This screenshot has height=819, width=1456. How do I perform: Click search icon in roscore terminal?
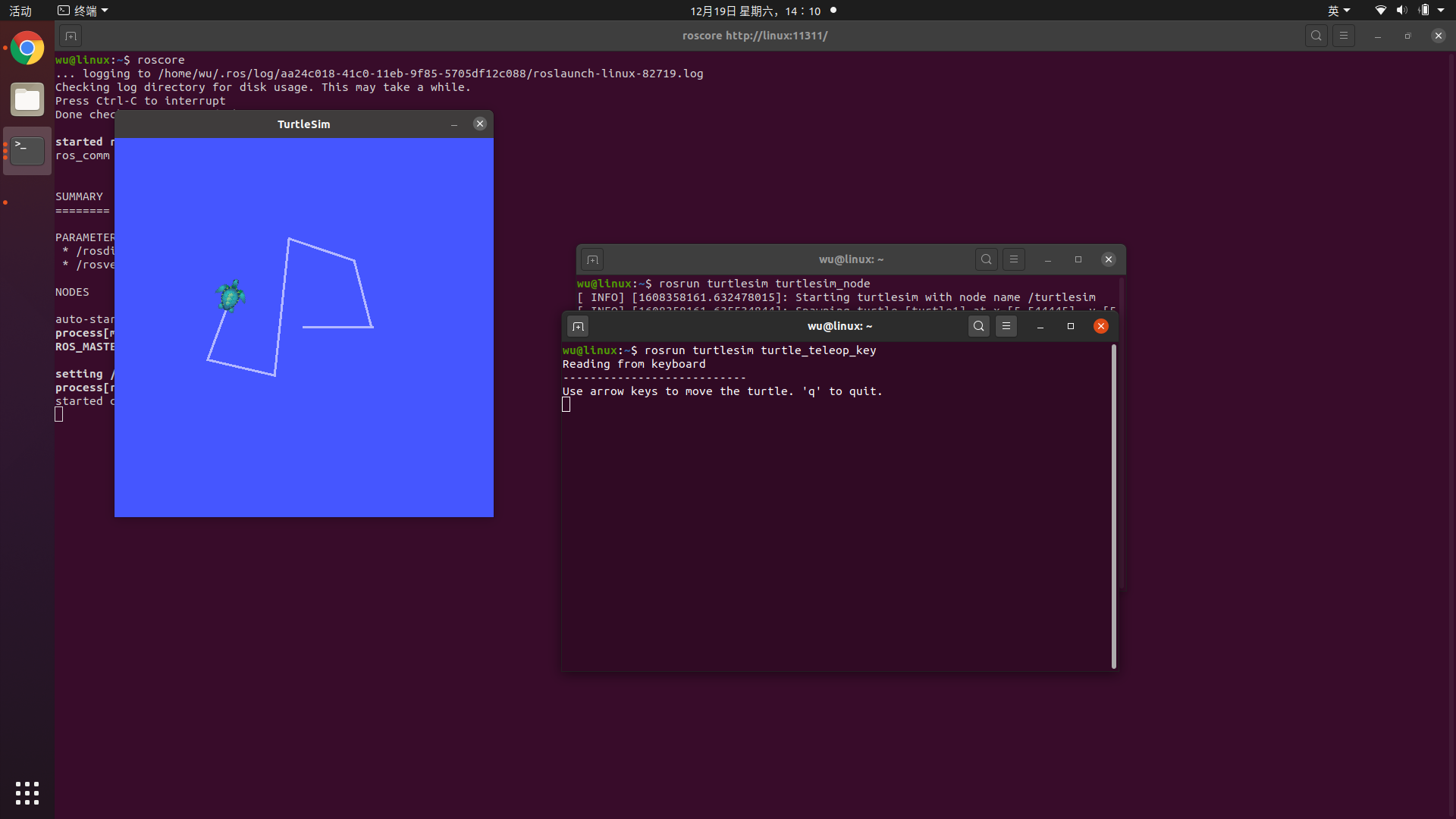(x=1316, y=36)
